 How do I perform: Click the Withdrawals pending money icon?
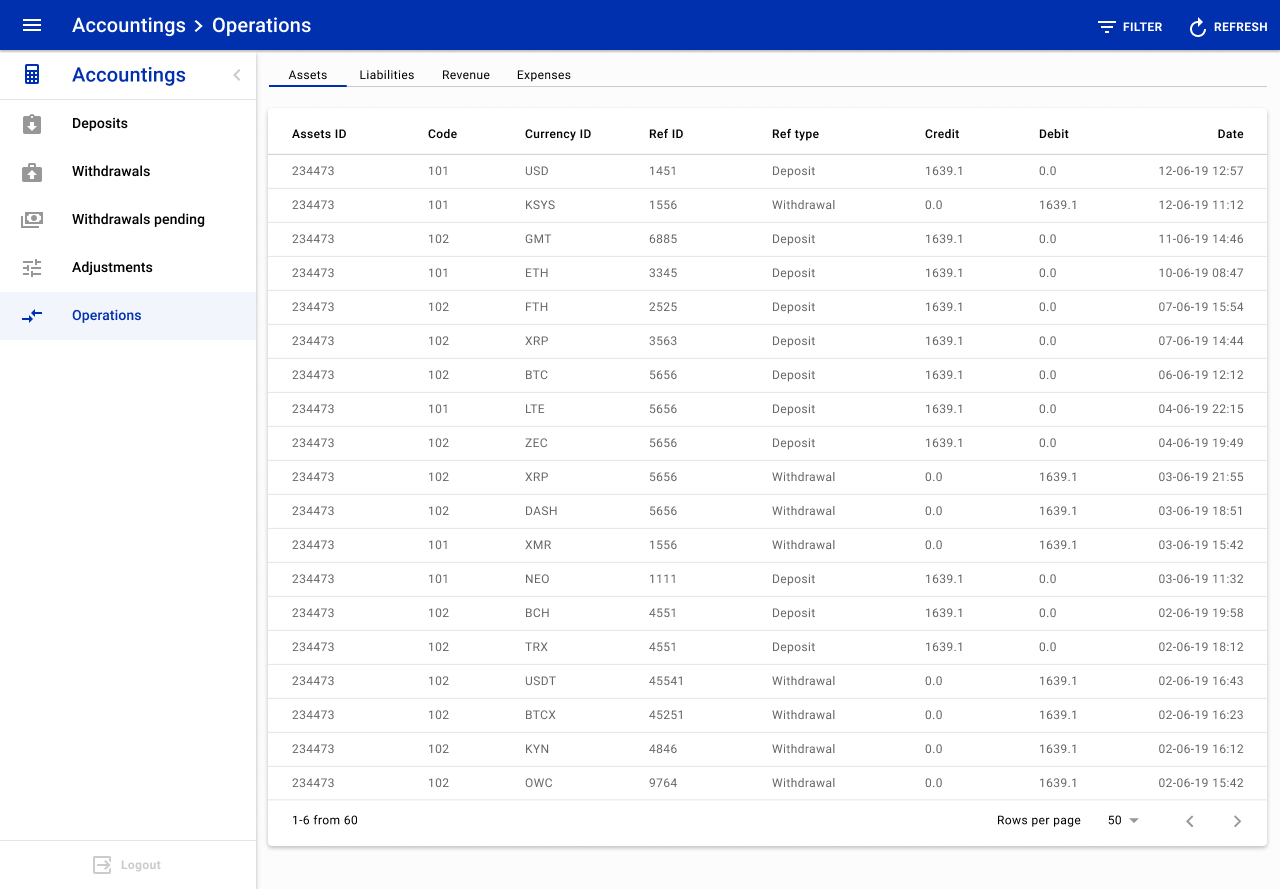(32, 220)
